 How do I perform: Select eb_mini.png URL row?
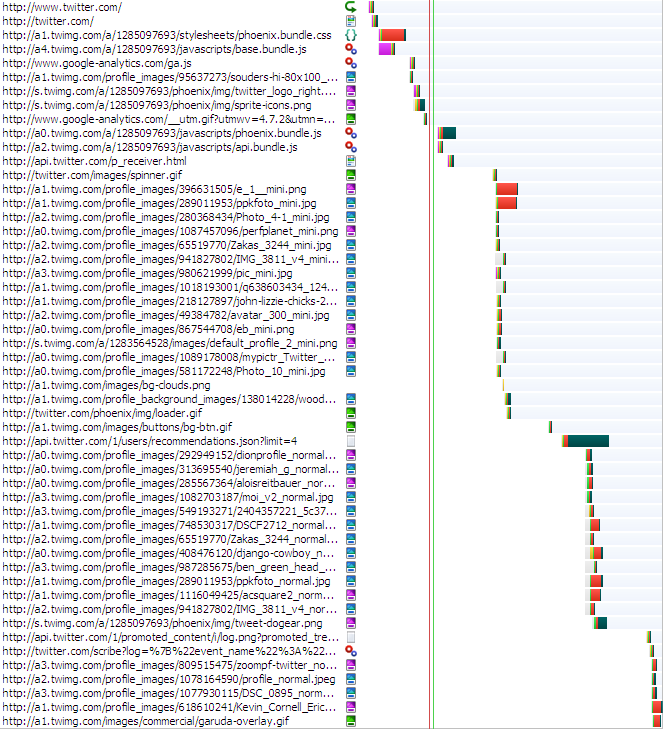point(148,329)
